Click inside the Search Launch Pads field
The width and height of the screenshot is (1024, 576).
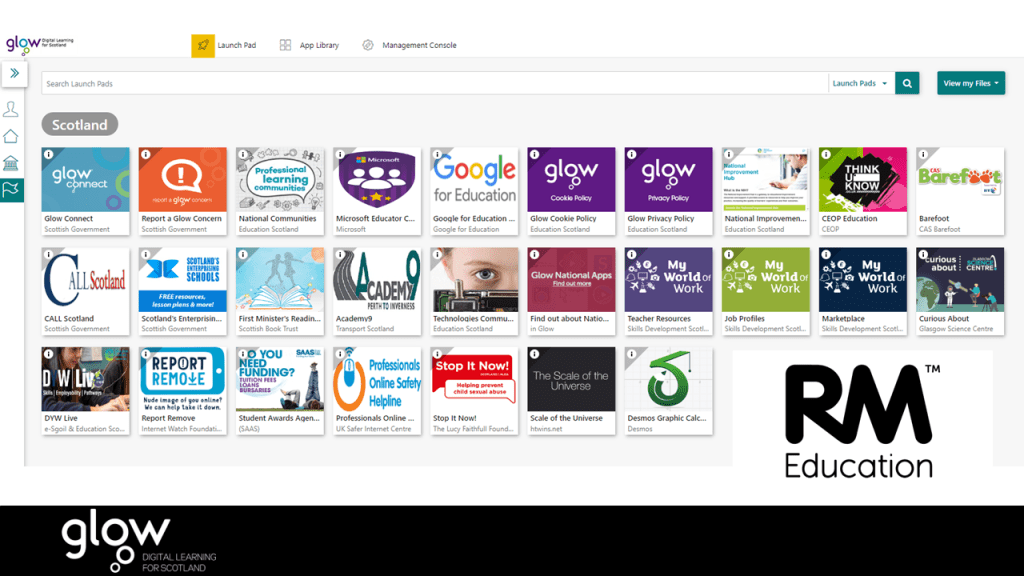[400, 83]
